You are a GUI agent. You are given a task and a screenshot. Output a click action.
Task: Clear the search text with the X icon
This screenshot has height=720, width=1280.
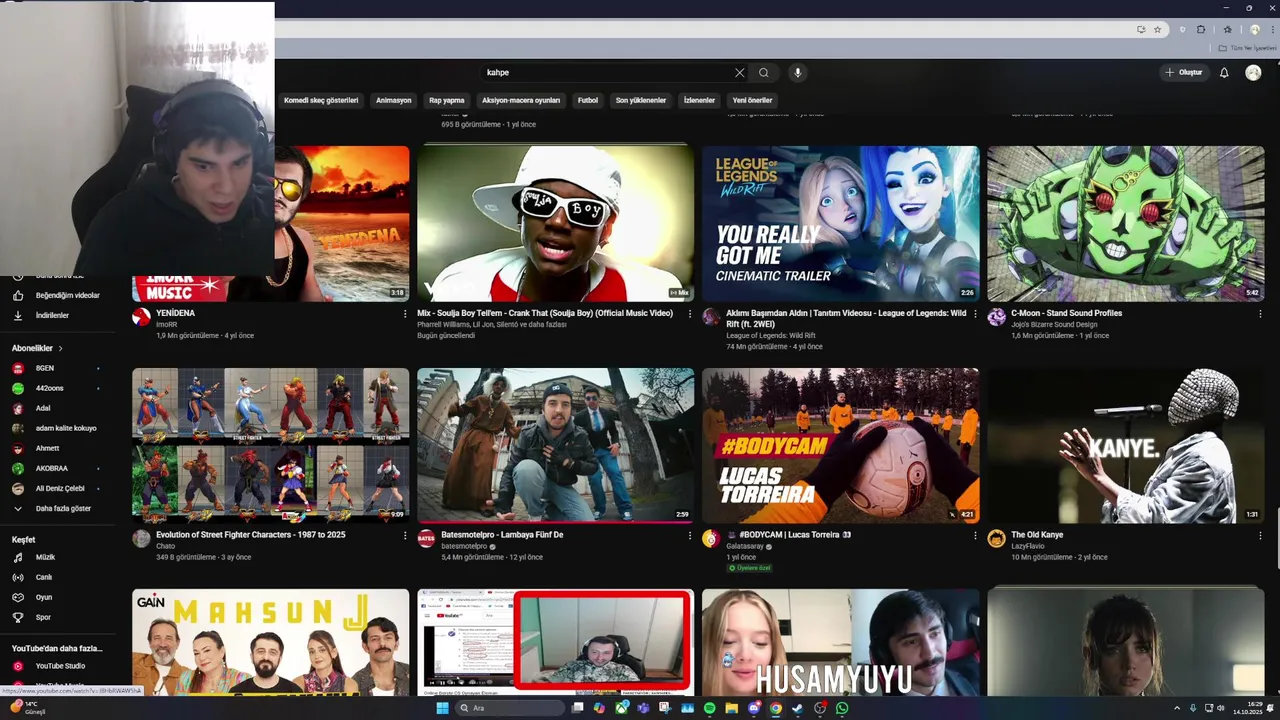739,73
